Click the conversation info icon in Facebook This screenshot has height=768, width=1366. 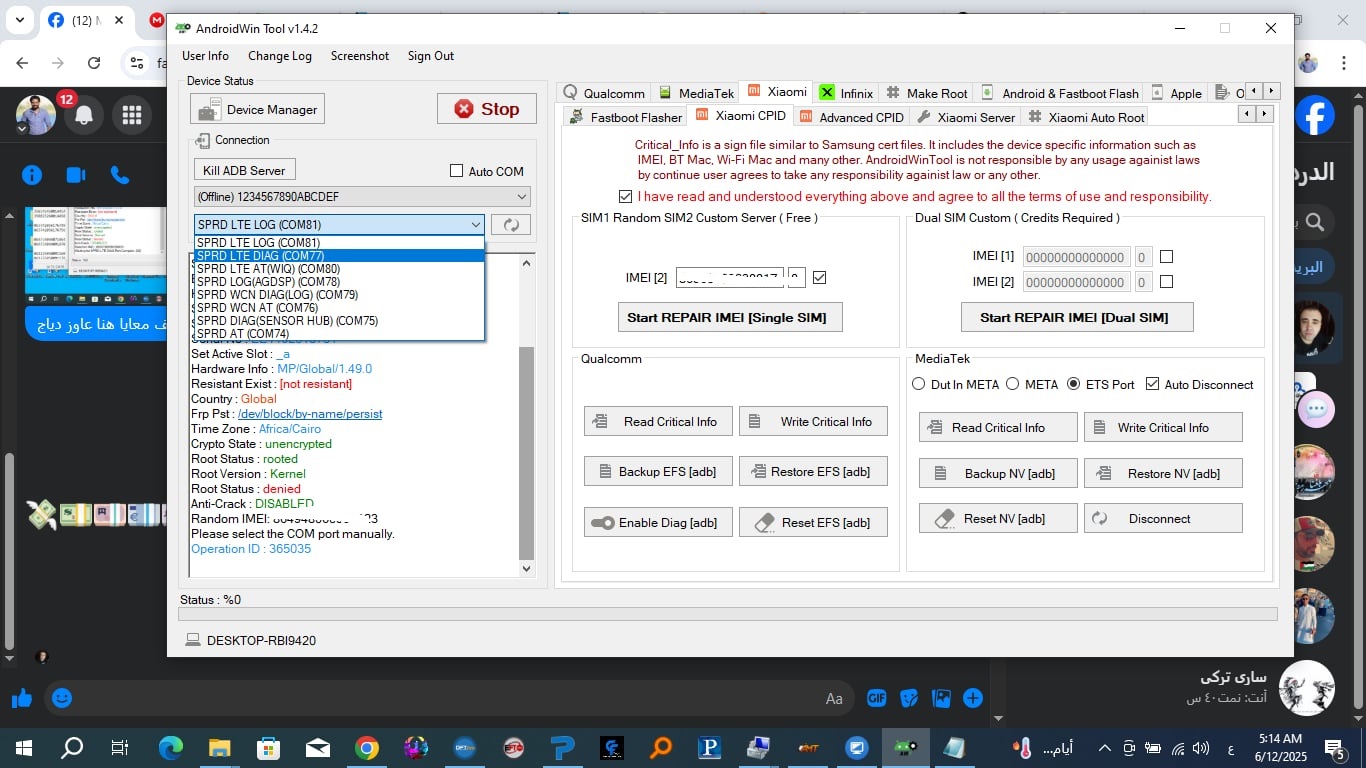point(32,175)
